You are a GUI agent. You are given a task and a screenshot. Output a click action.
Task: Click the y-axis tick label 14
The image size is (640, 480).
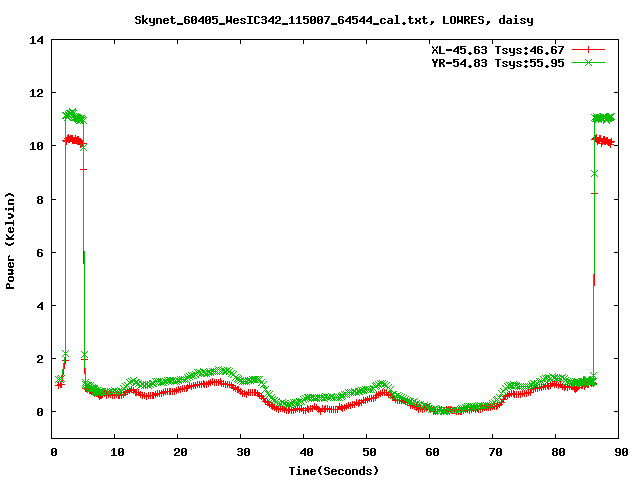[x=36, y=40]
